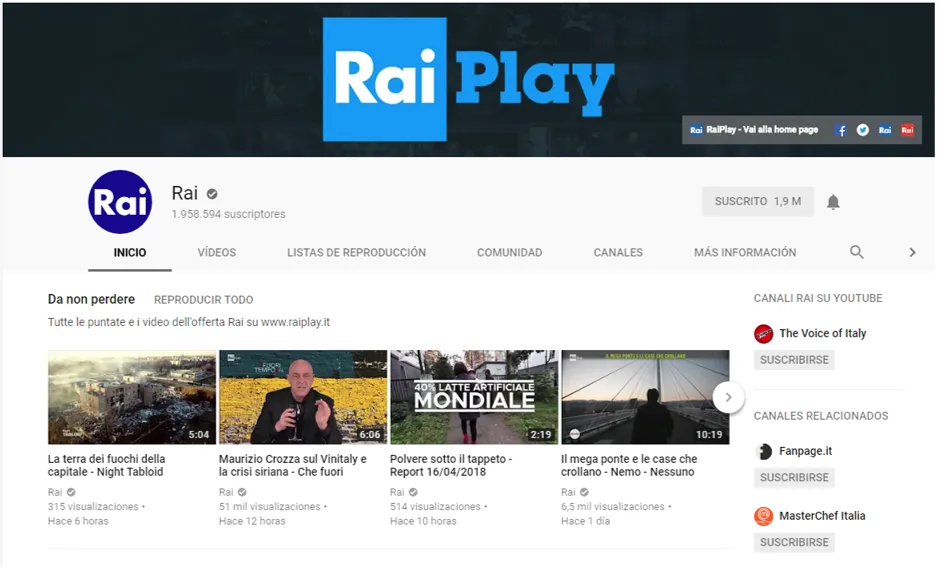Click the Rai channel name under La terra dei fuochi
The height and width of the screenshot is (567, 938).
(55, 492)
